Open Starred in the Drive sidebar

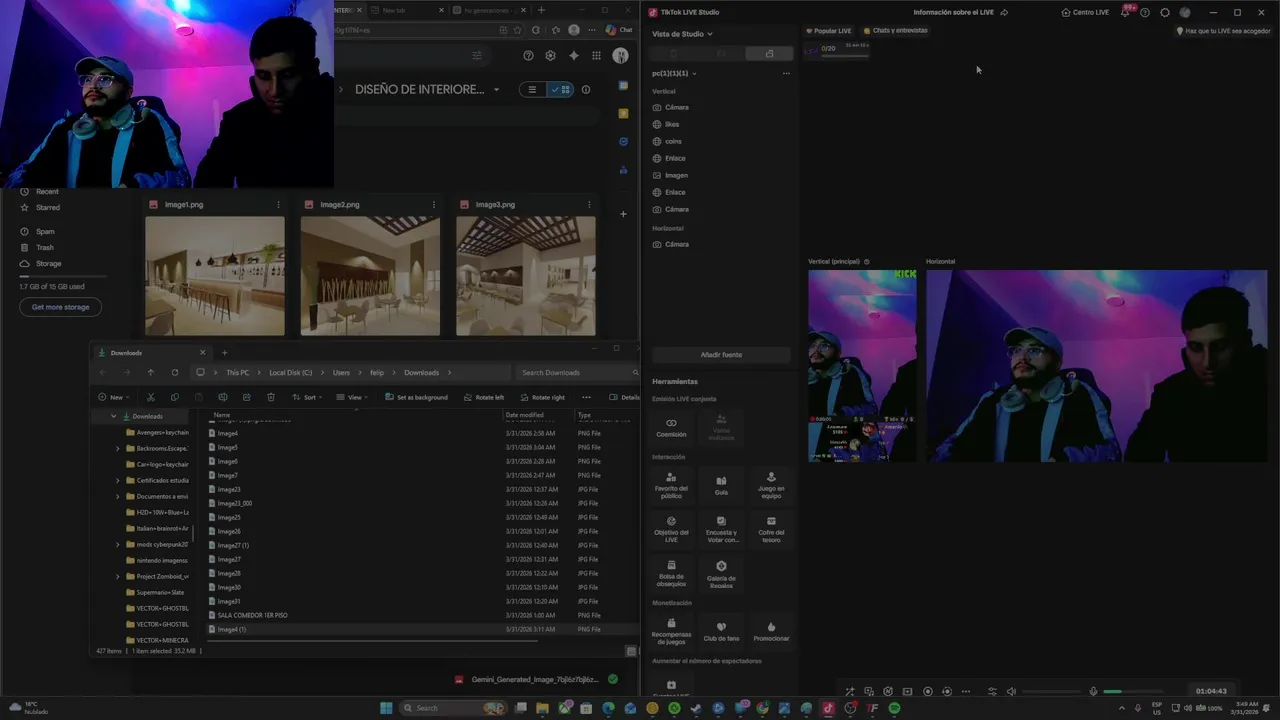pyautogui.click(x=48, y=207)
